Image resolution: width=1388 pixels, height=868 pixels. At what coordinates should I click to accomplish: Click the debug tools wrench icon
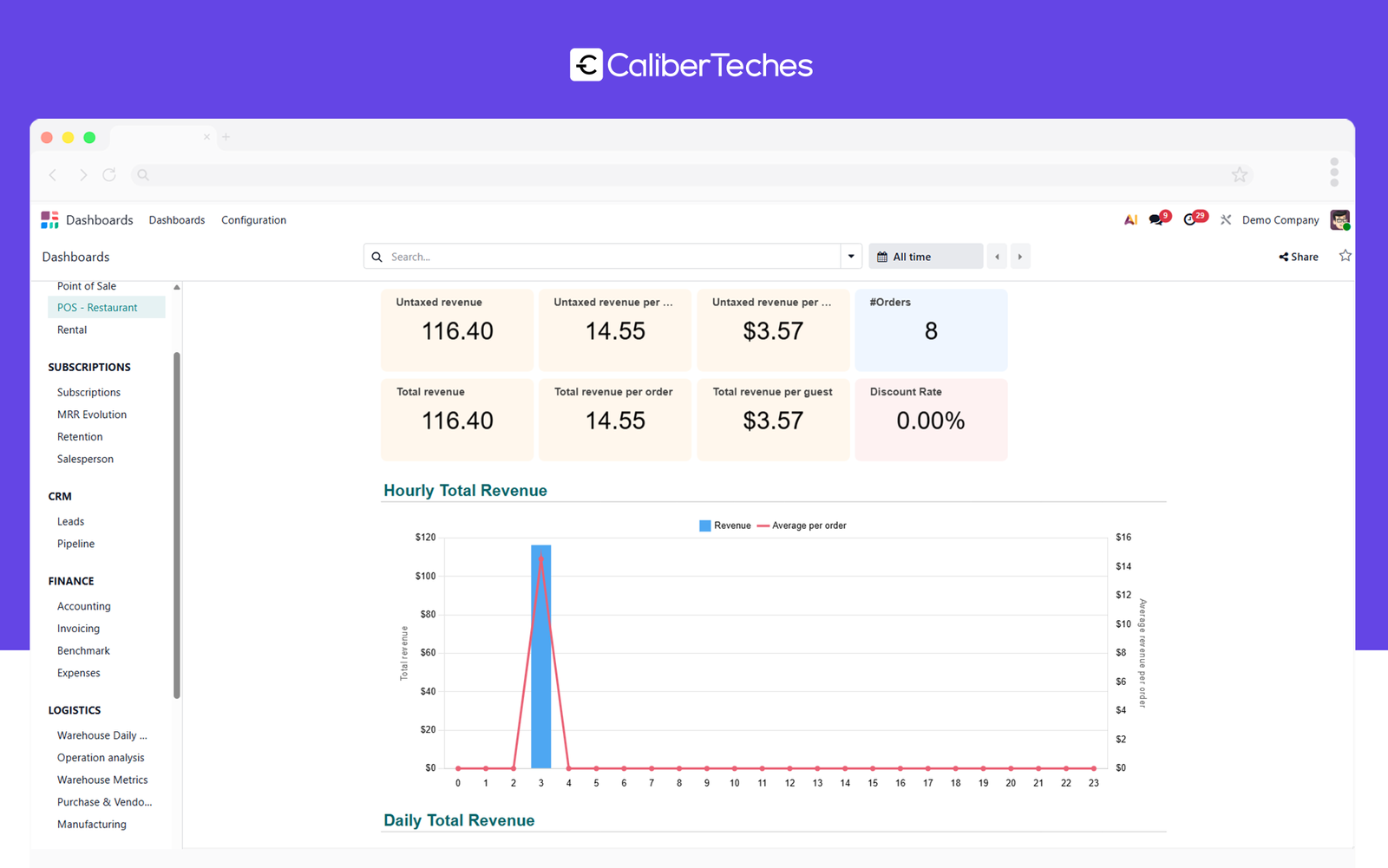pos(1226,220)
